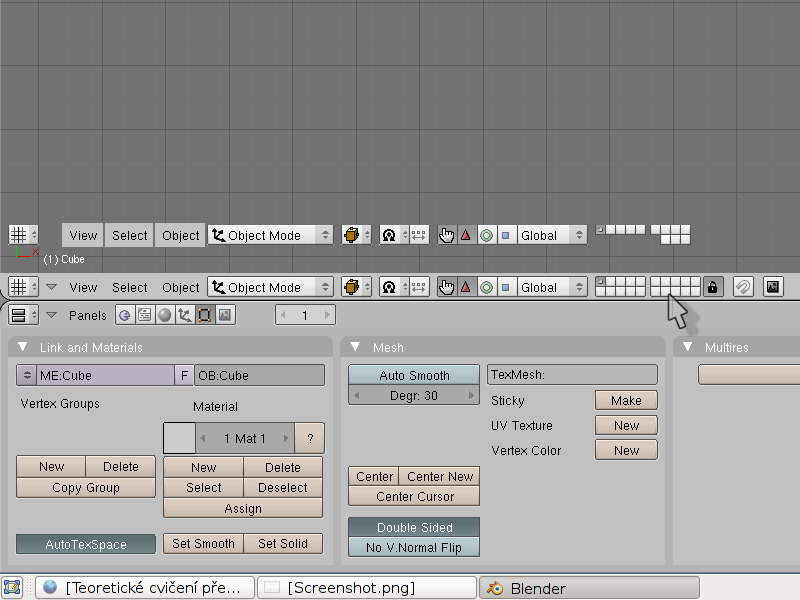This screenshot has width=800, height=600.
Task: Click the Center Cursor button
Action: pyautogui.click(x=414, y=496)
